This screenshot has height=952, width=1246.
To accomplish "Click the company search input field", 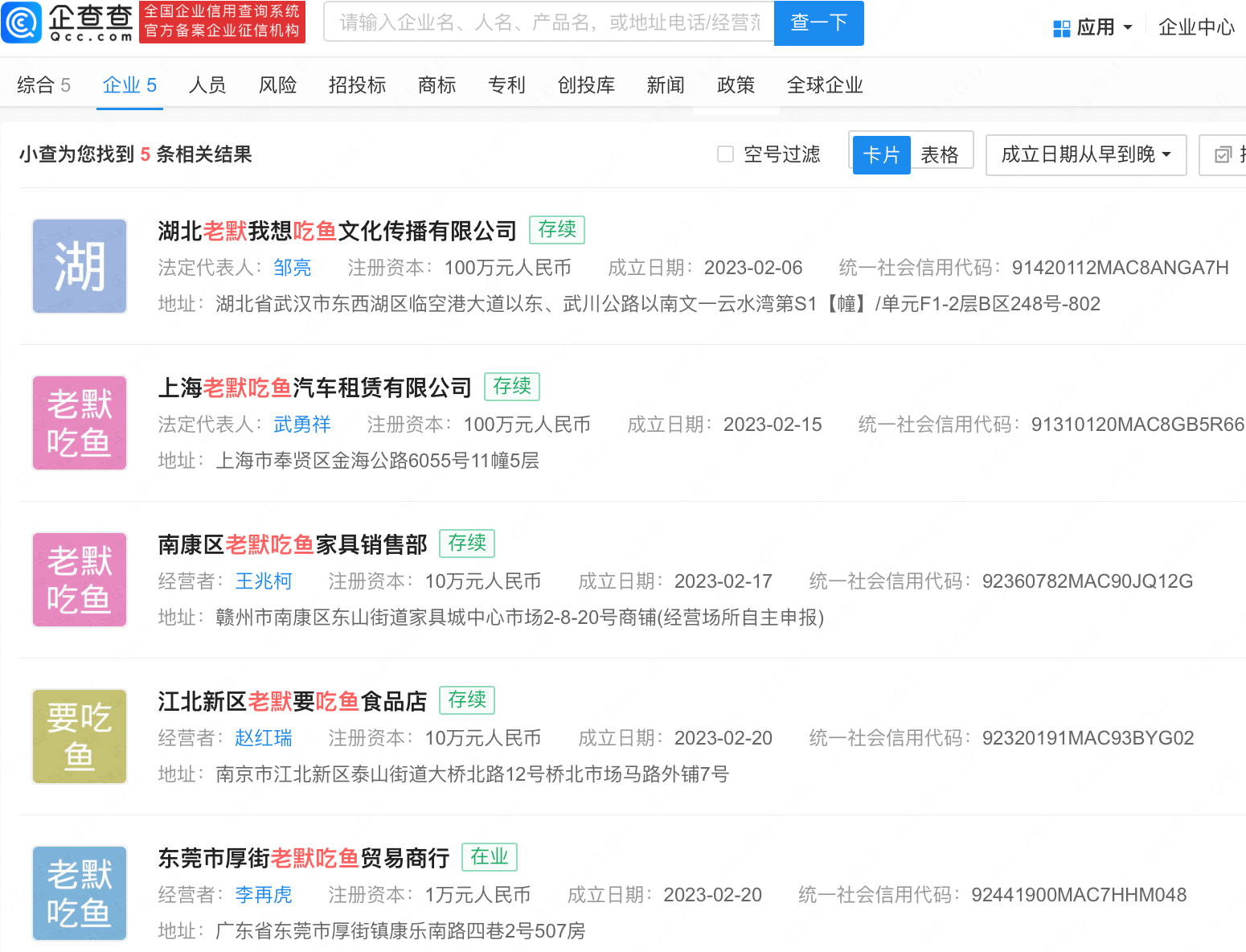I will [548, 23].
